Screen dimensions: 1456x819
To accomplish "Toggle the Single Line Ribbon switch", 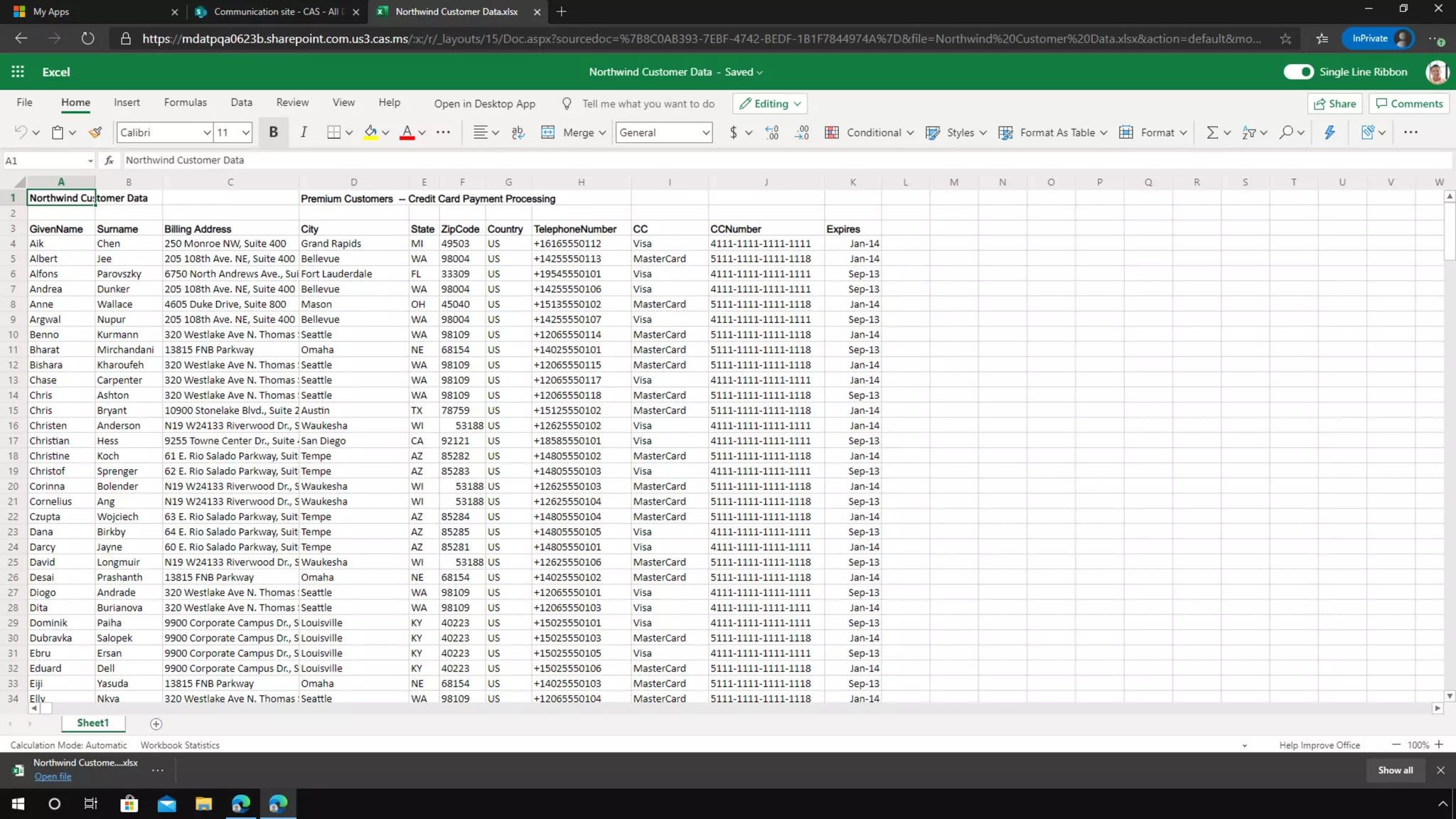I will [1298, 72].
